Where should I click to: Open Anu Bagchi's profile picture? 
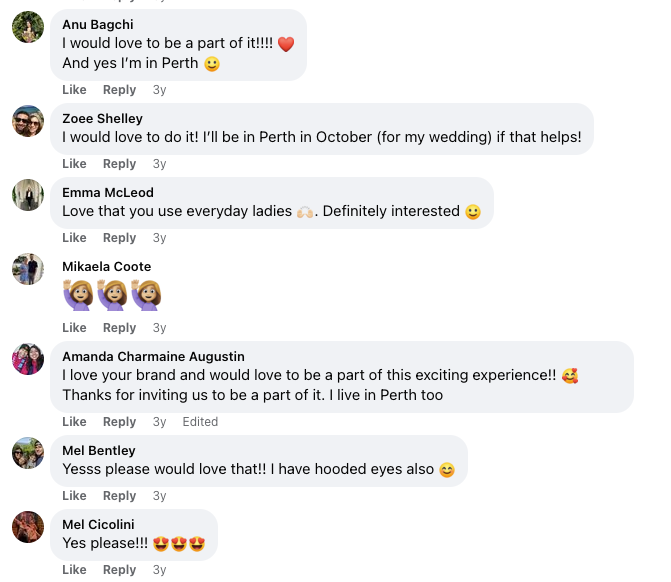tap(28, 27)
